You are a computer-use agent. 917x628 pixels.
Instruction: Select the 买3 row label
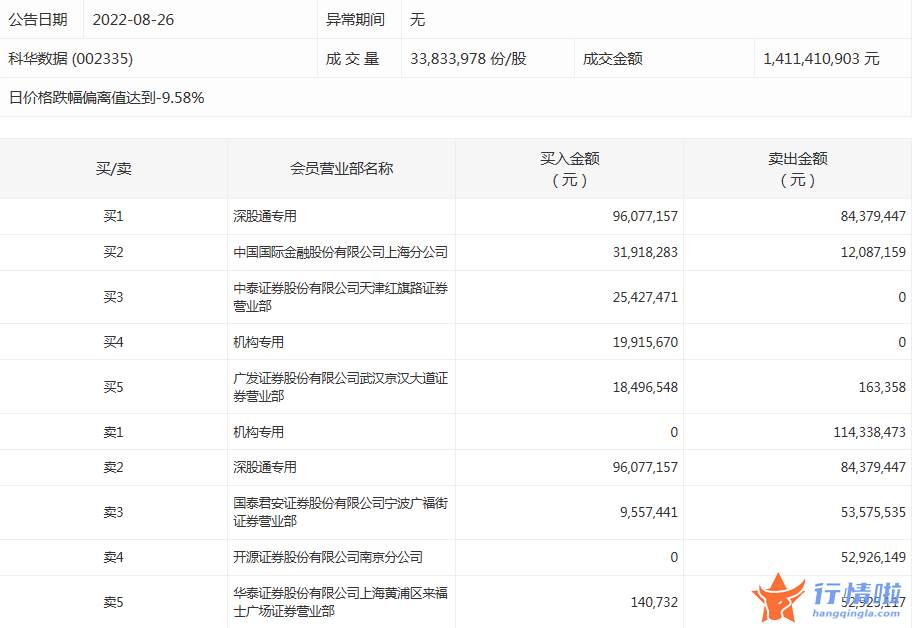click(113, 297)
